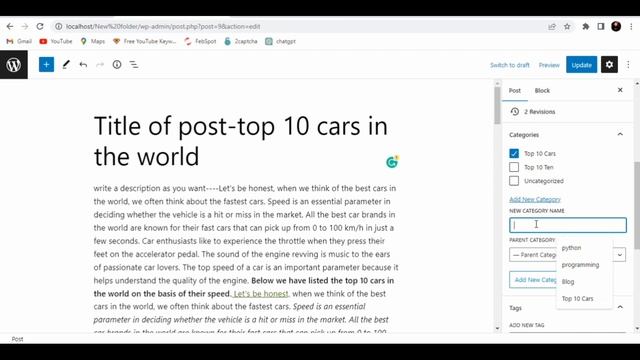Open the Gmail bookmark
Image resolution: width=640 pixels, height=360 pixels.
click(19, 41)
